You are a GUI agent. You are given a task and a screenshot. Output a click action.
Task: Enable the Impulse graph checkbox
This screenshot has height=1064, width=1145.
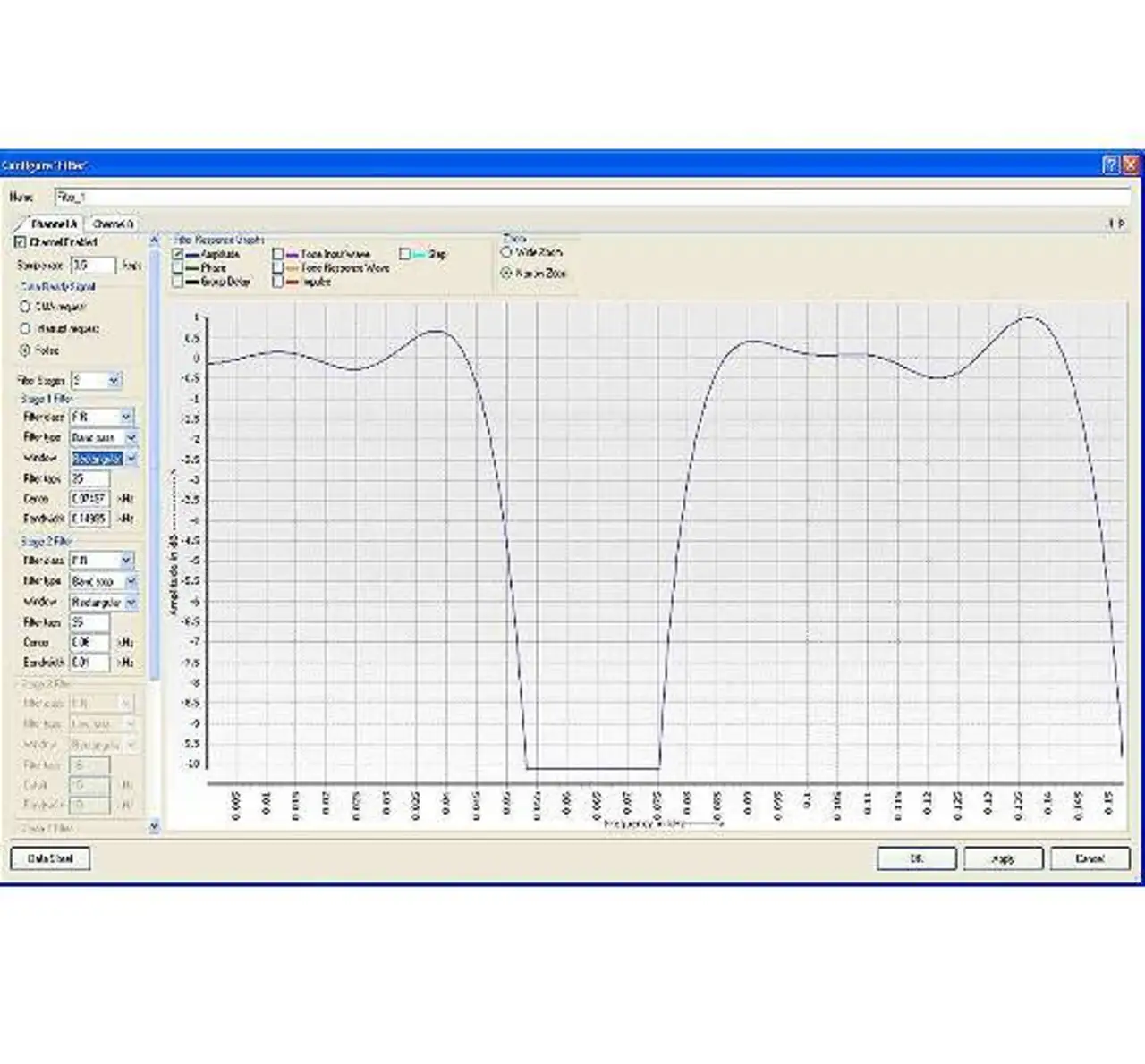tap(278, 282)
